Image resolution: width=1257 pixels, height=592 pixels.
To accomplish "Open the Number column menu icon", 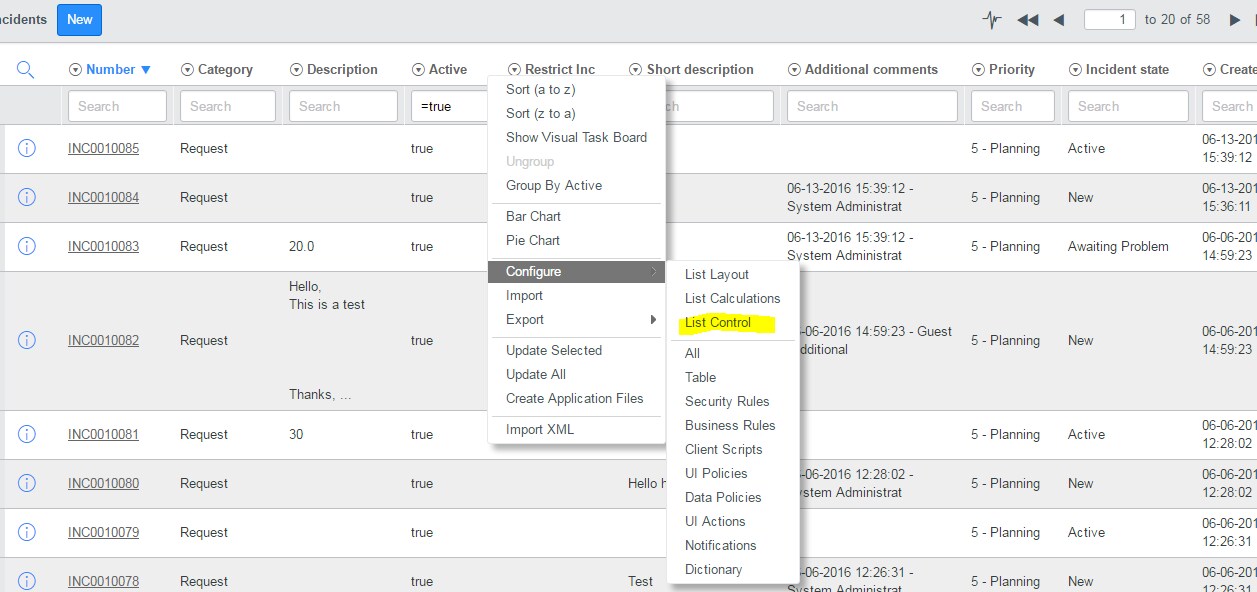I will [75, 70].
